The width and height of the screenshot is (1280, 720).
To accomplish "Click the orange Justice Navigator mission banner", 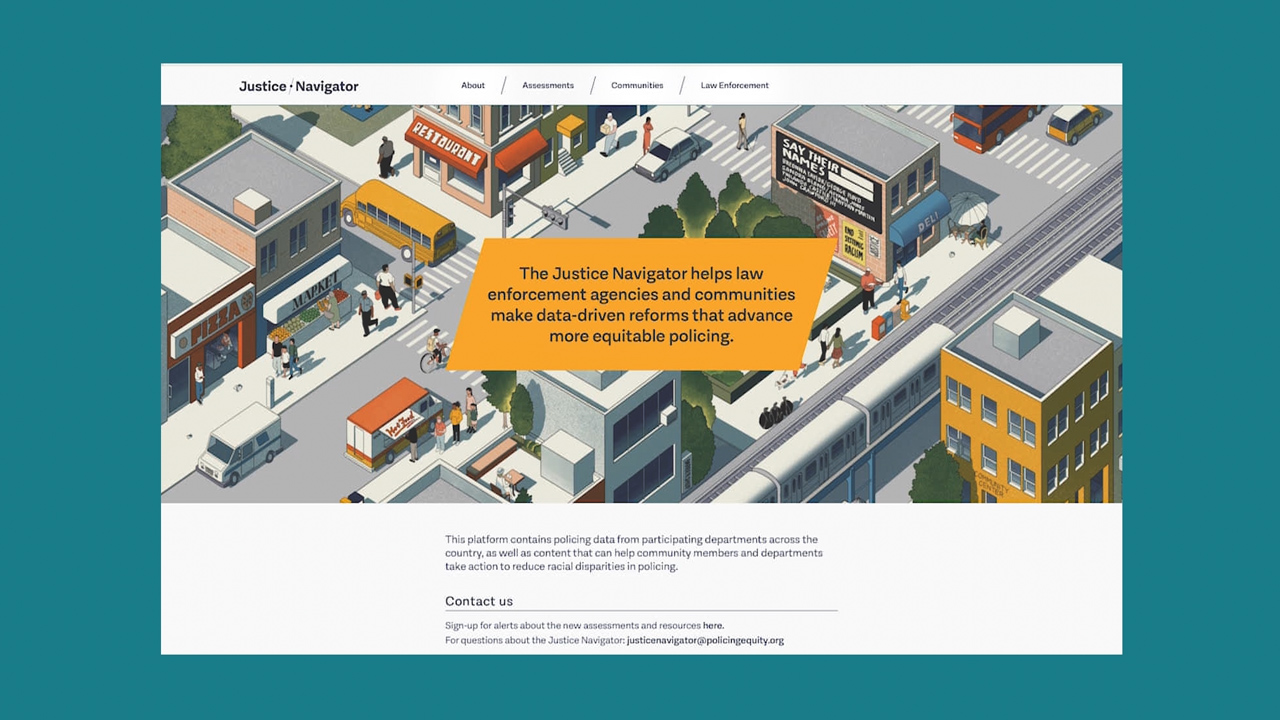I will tap(640, 304).
